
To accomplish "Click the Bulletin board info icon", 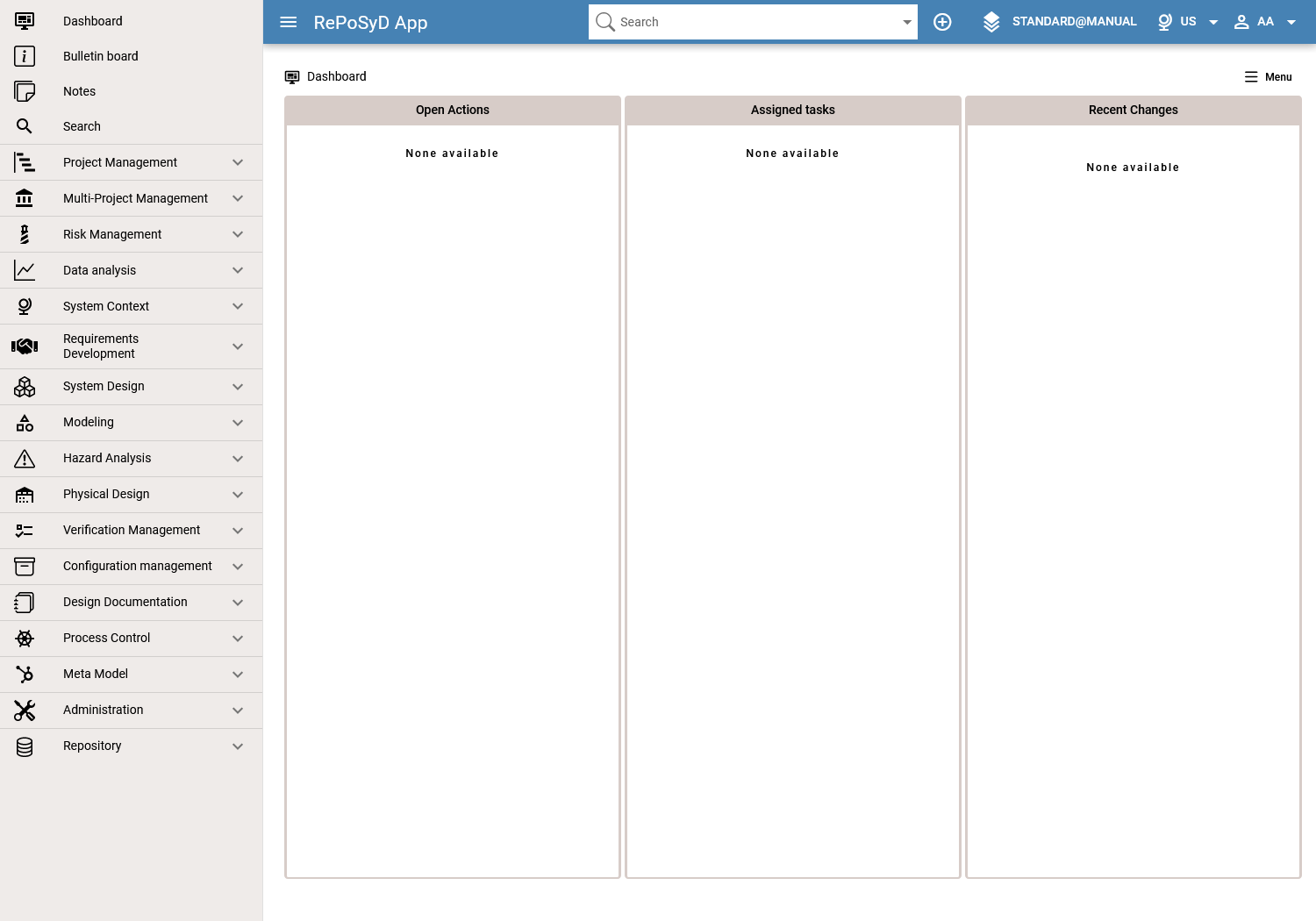I will (25, 56).
